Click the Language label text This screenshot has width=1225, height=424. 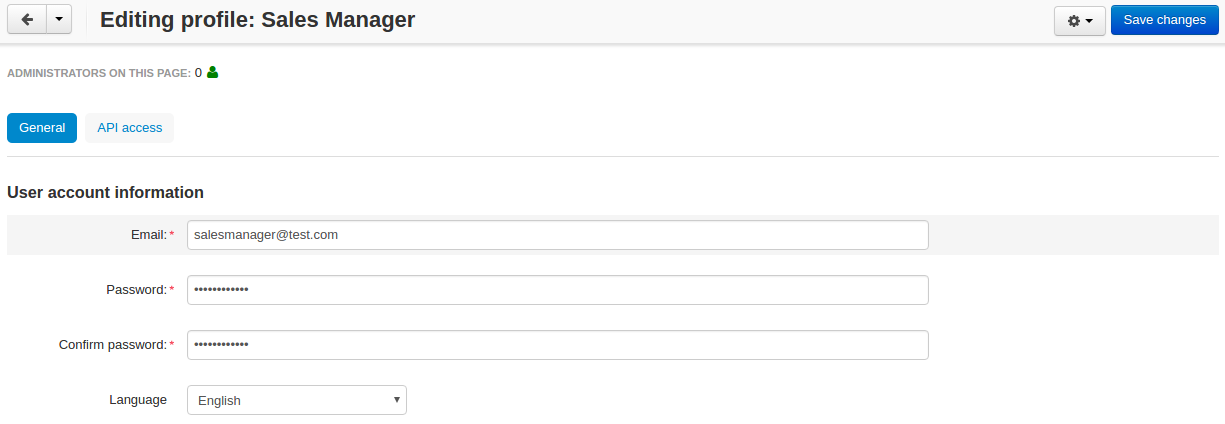(138, 400)
